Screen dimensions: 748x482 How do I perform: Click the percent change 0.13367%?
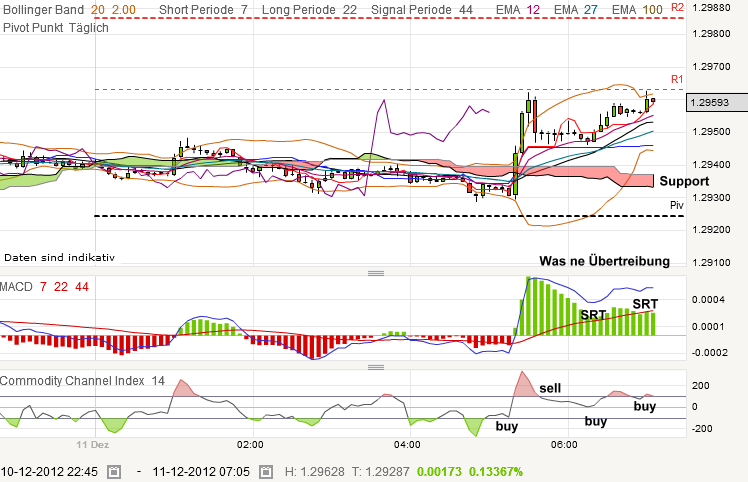pyautogui.click(x=496, y=472)
